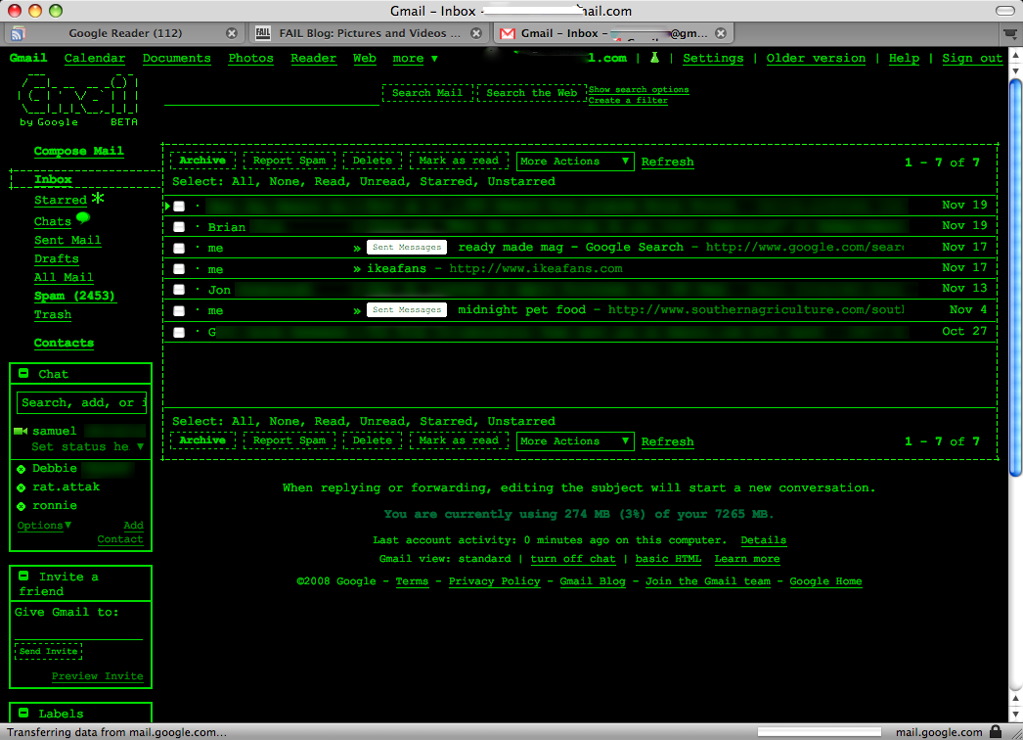Click the chat search, add, or invite field
This screenshot has width=1023, height=740.
[82, 403]
